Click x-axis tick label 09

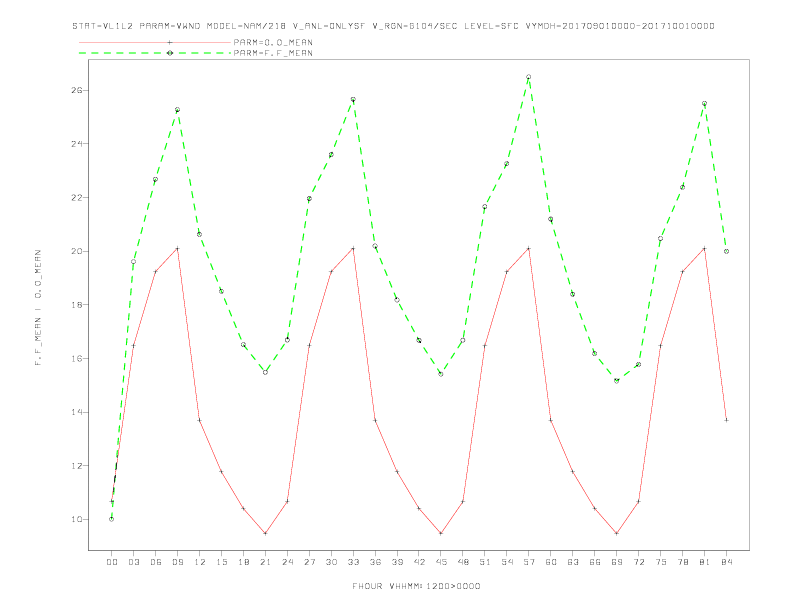177,562
